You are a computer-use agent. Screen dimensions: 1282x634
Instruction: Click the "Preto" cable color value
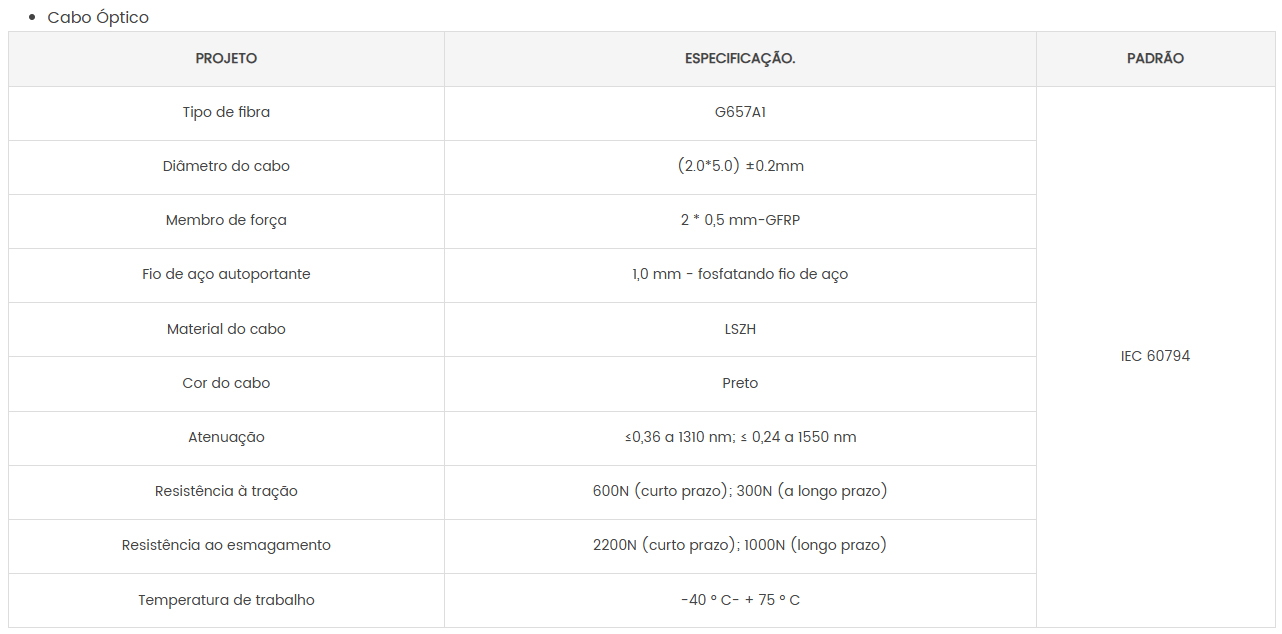pos(740,383)
